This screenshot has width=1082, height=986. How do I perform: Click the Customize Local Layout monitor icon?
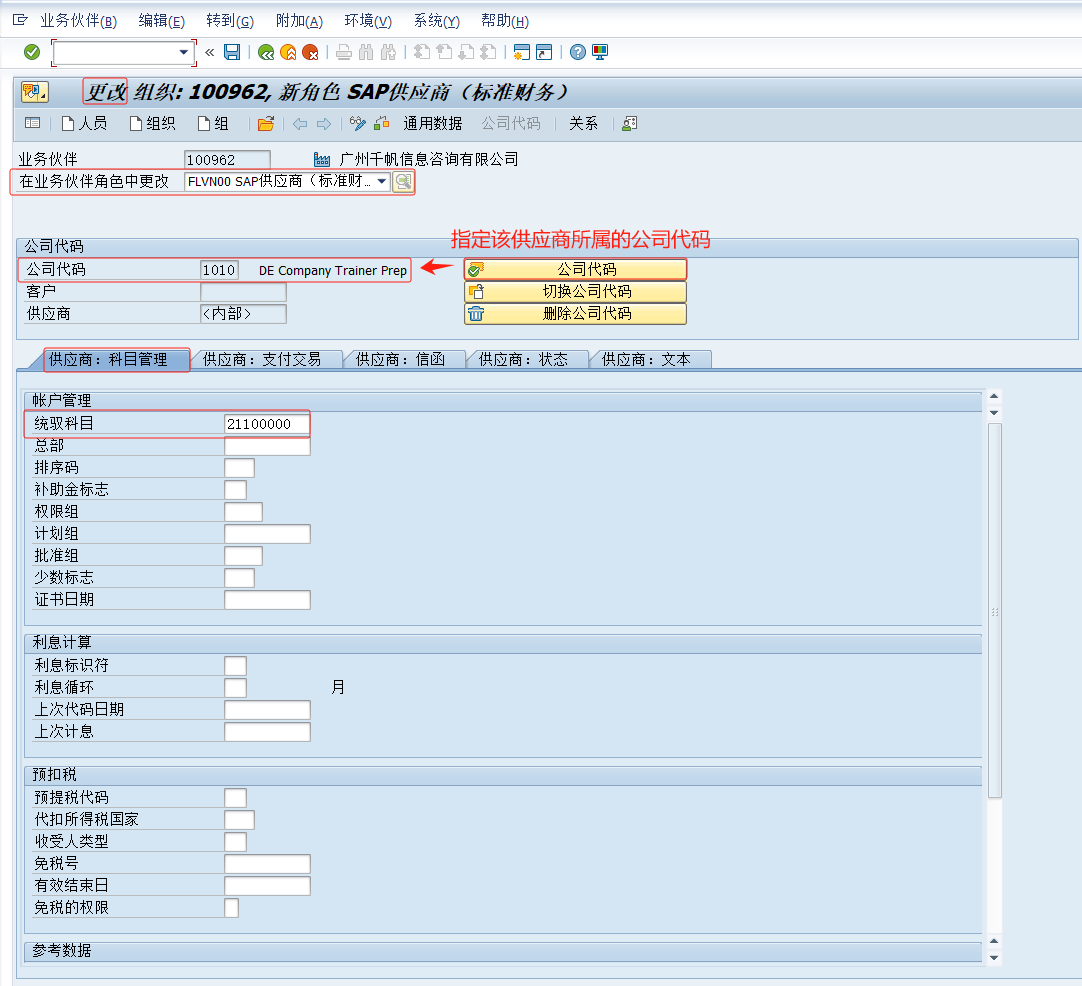(x=600, y=52)
